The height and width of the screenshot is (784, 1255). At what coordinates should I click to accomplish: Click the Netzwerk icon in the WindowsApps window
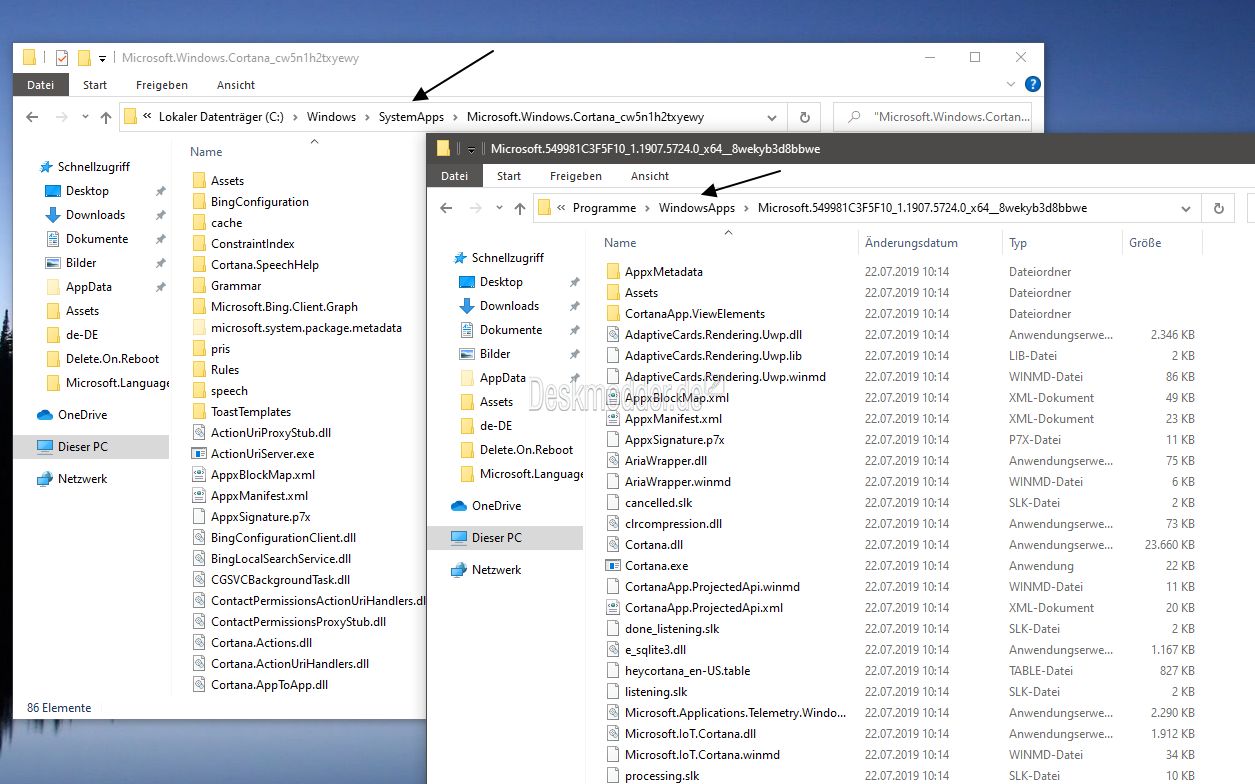(x=459, y=570)
